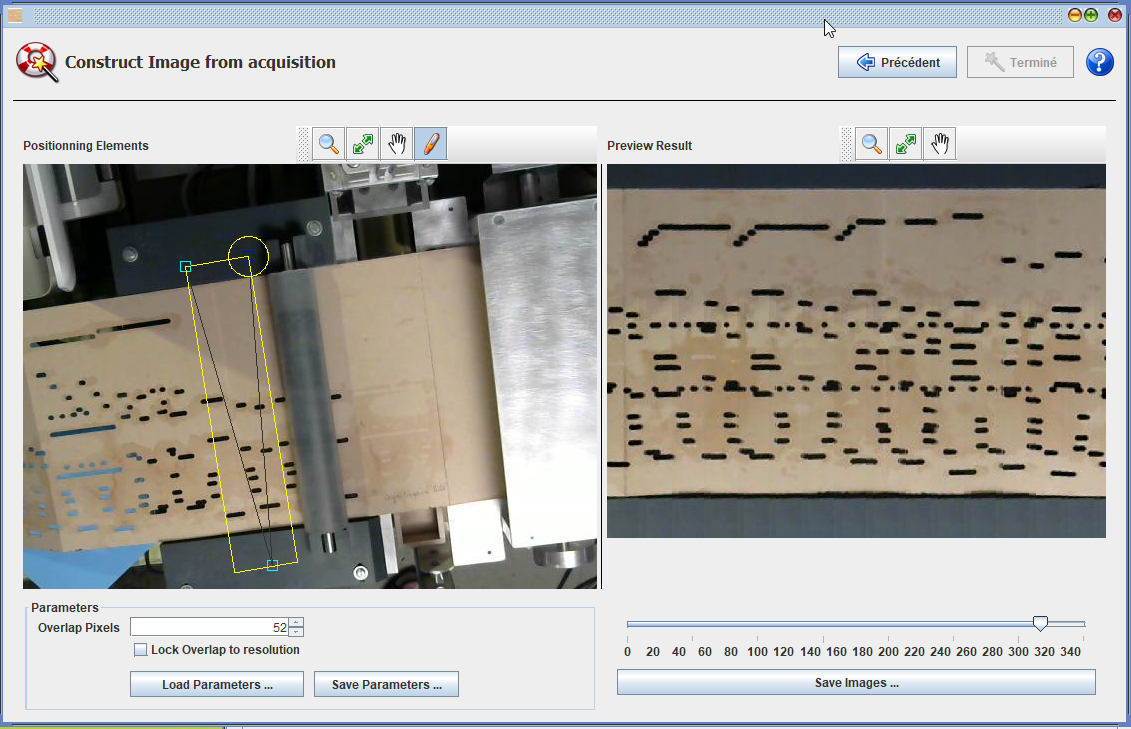This screenshot has width=1131, height=729.
Task: Click the top-left cyan handle of the selection
Action: [186, 267]
